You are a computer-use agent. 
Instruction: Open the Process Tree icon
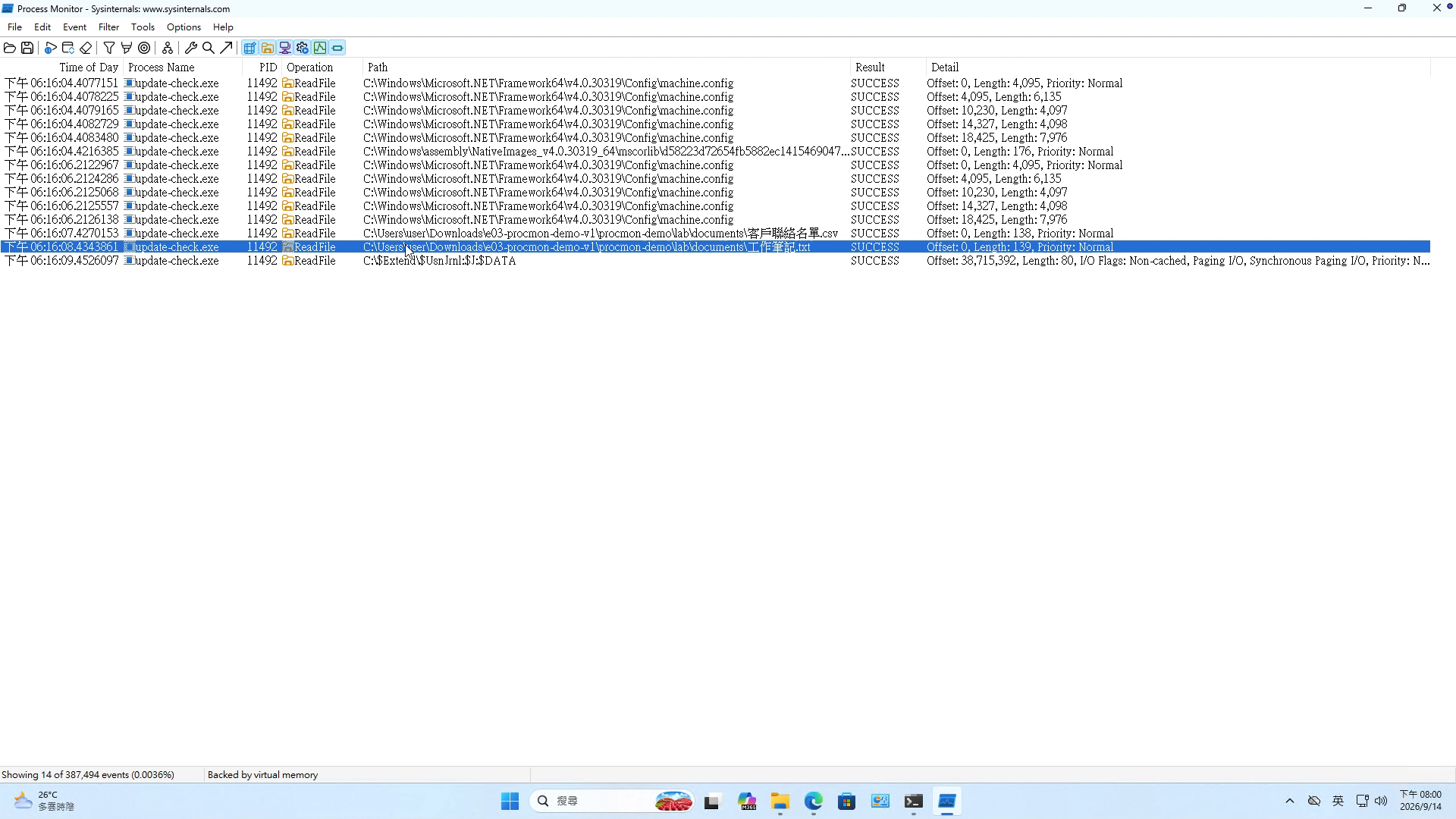tap(168, 48)
